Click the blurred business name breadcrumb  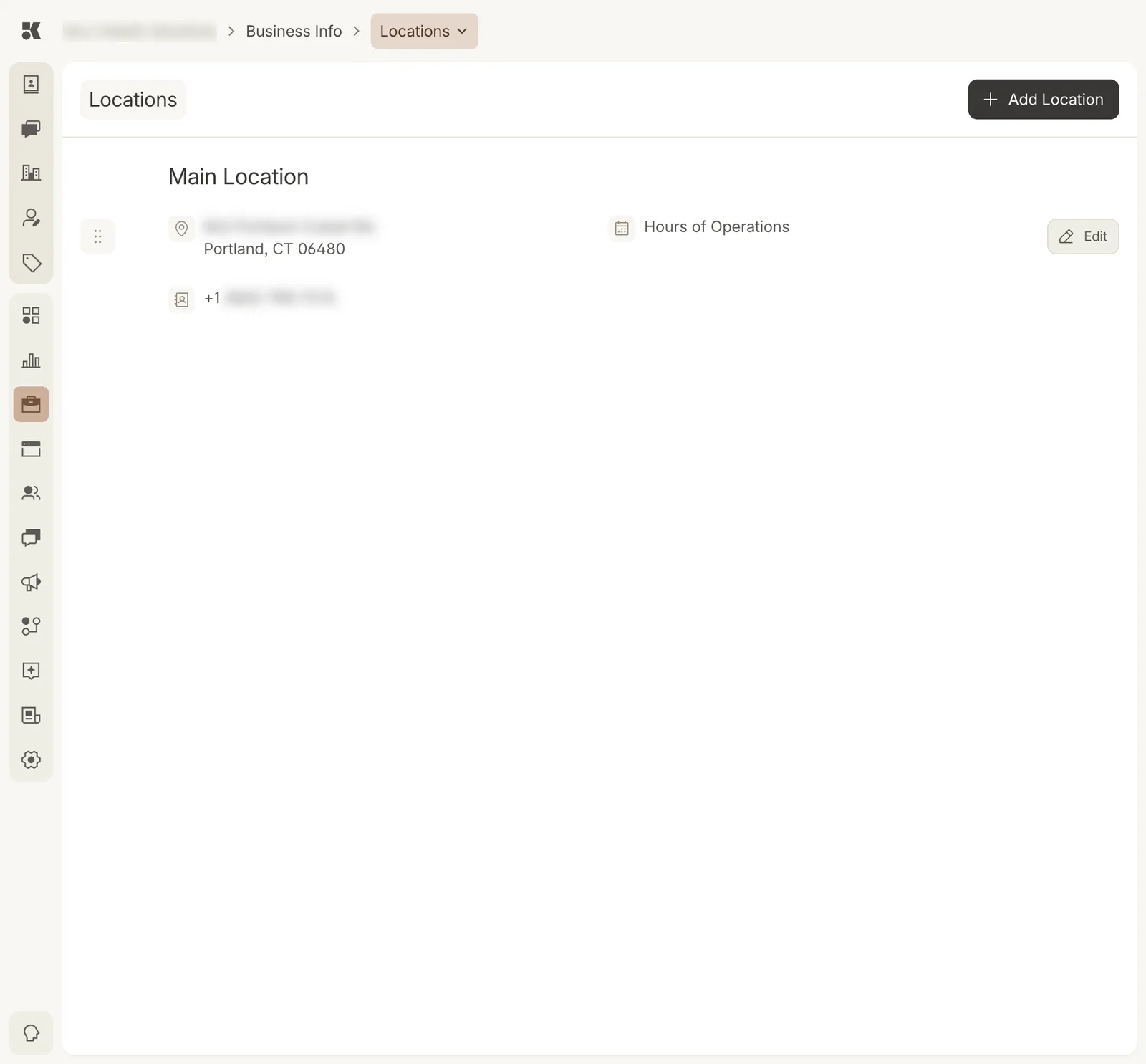pos(140,31)
